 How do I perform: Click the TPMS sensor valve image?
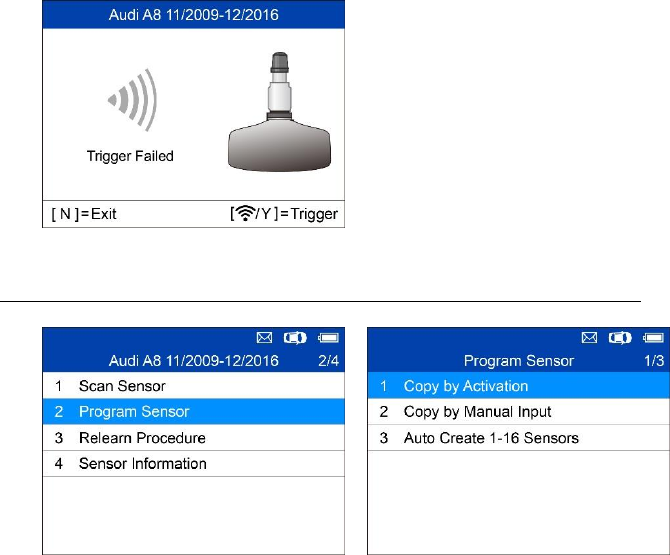pyautogui.click(x=279, y=112)
